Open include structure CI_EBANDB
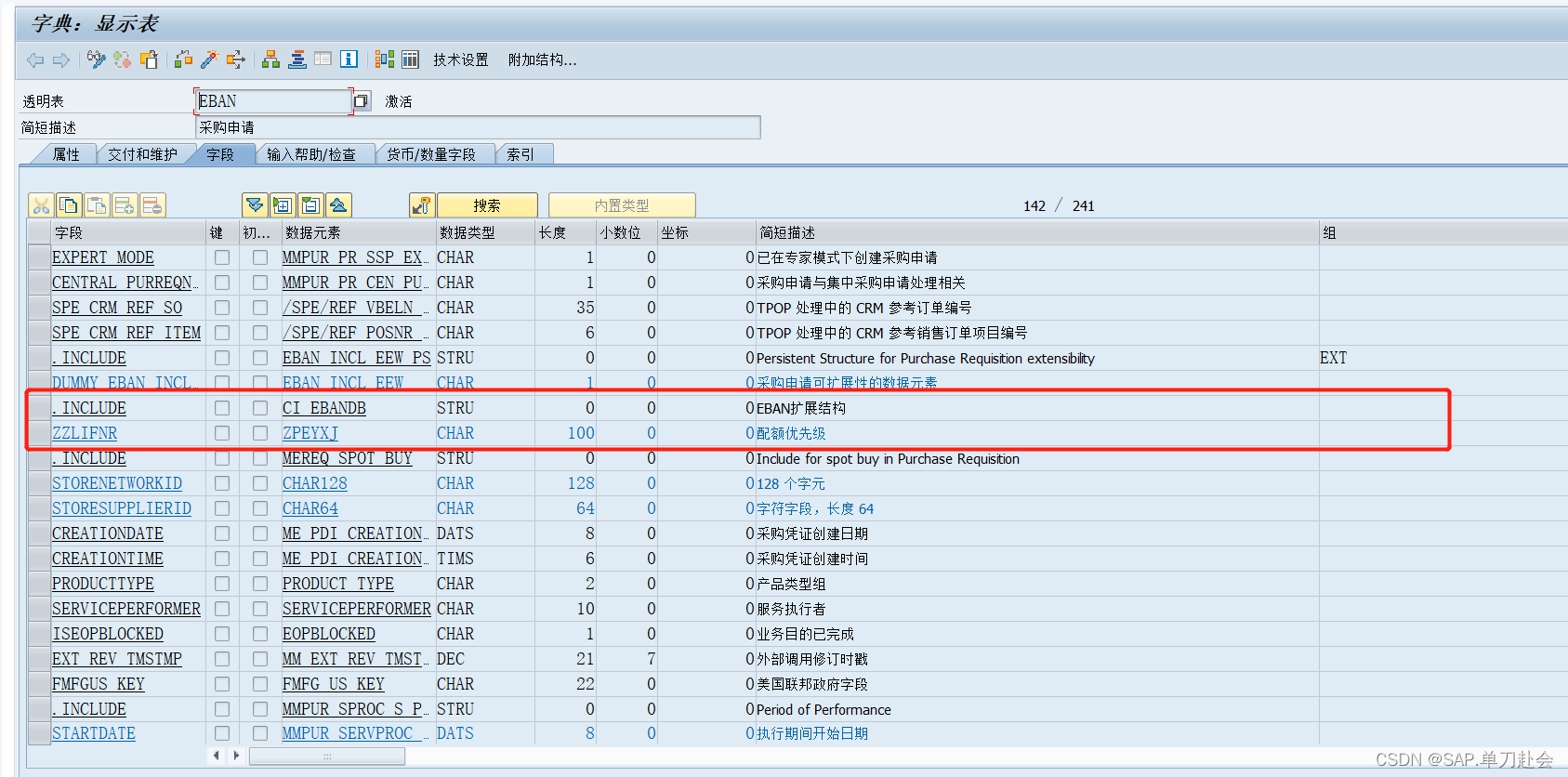 coord(324,408)
